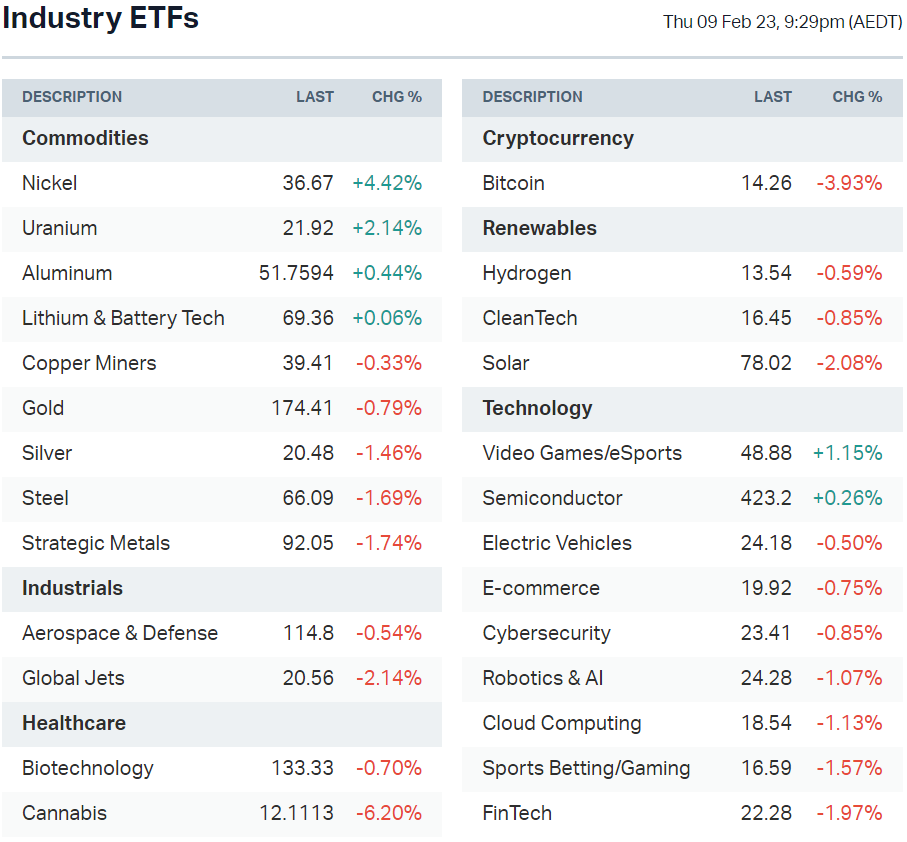This screenshot has width=907, height=842.
Task: Open the Cannabis ETF row
Action: (x=64, y=813)
